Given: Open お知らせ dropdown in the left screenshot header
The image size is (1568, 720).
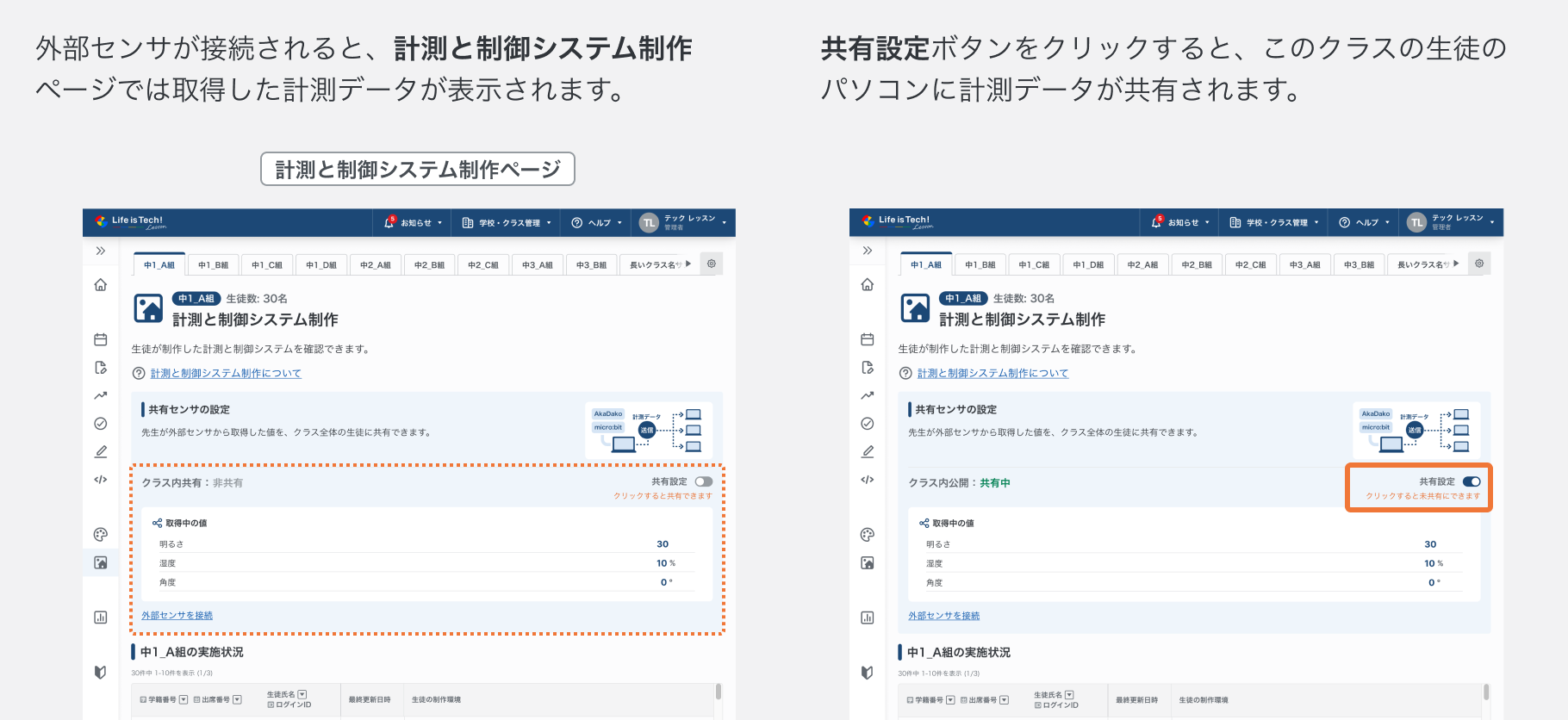Looking at the screenshot, I should tap(414, 223).
